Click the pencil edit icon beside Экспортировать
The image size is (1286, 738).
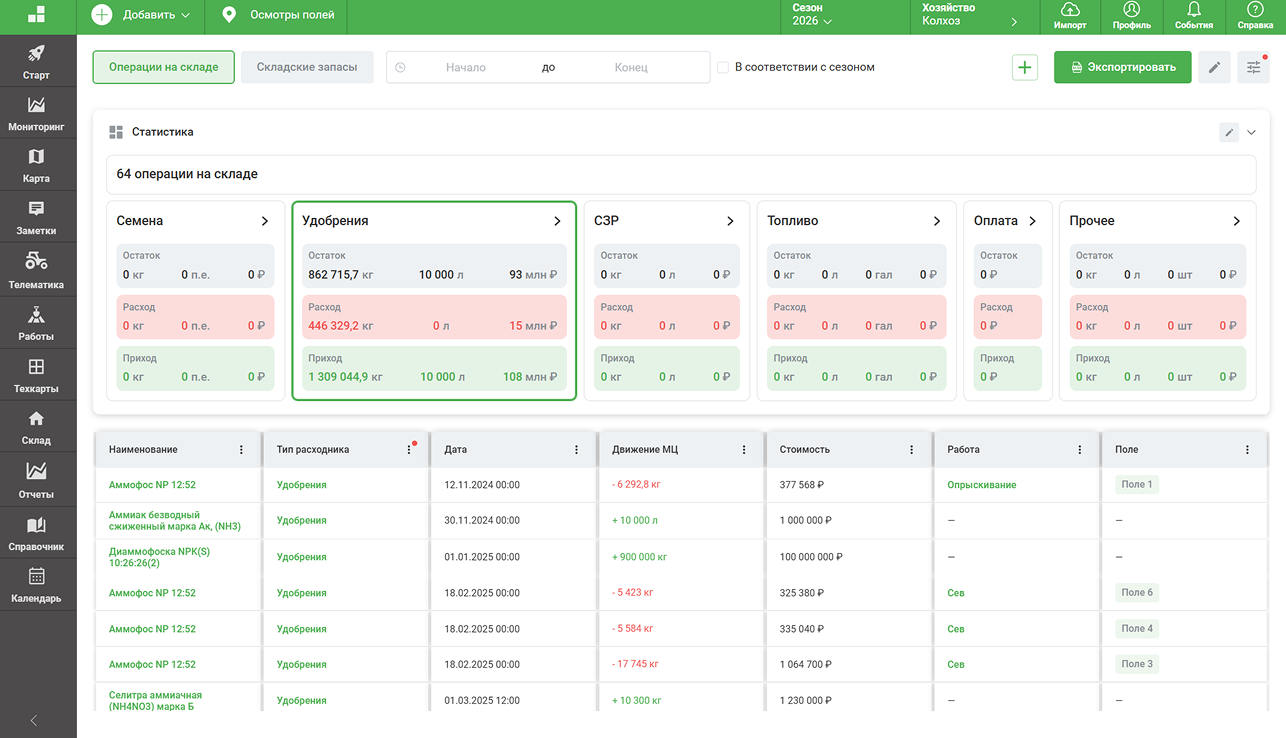[1214, 67]
